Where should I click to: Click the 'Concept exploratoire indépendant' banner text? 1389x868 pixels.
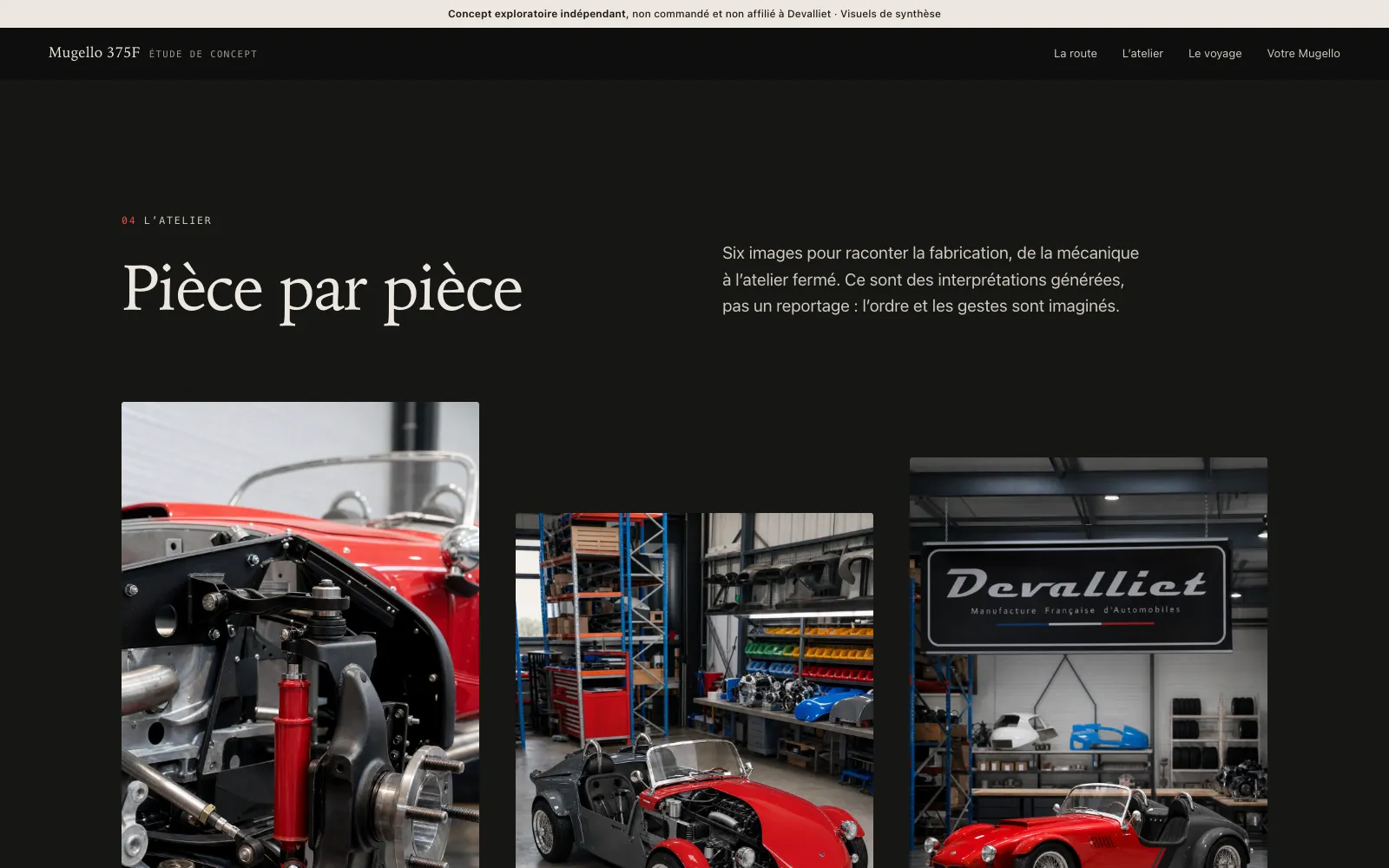pyautogui.click(x=537, y=14)
